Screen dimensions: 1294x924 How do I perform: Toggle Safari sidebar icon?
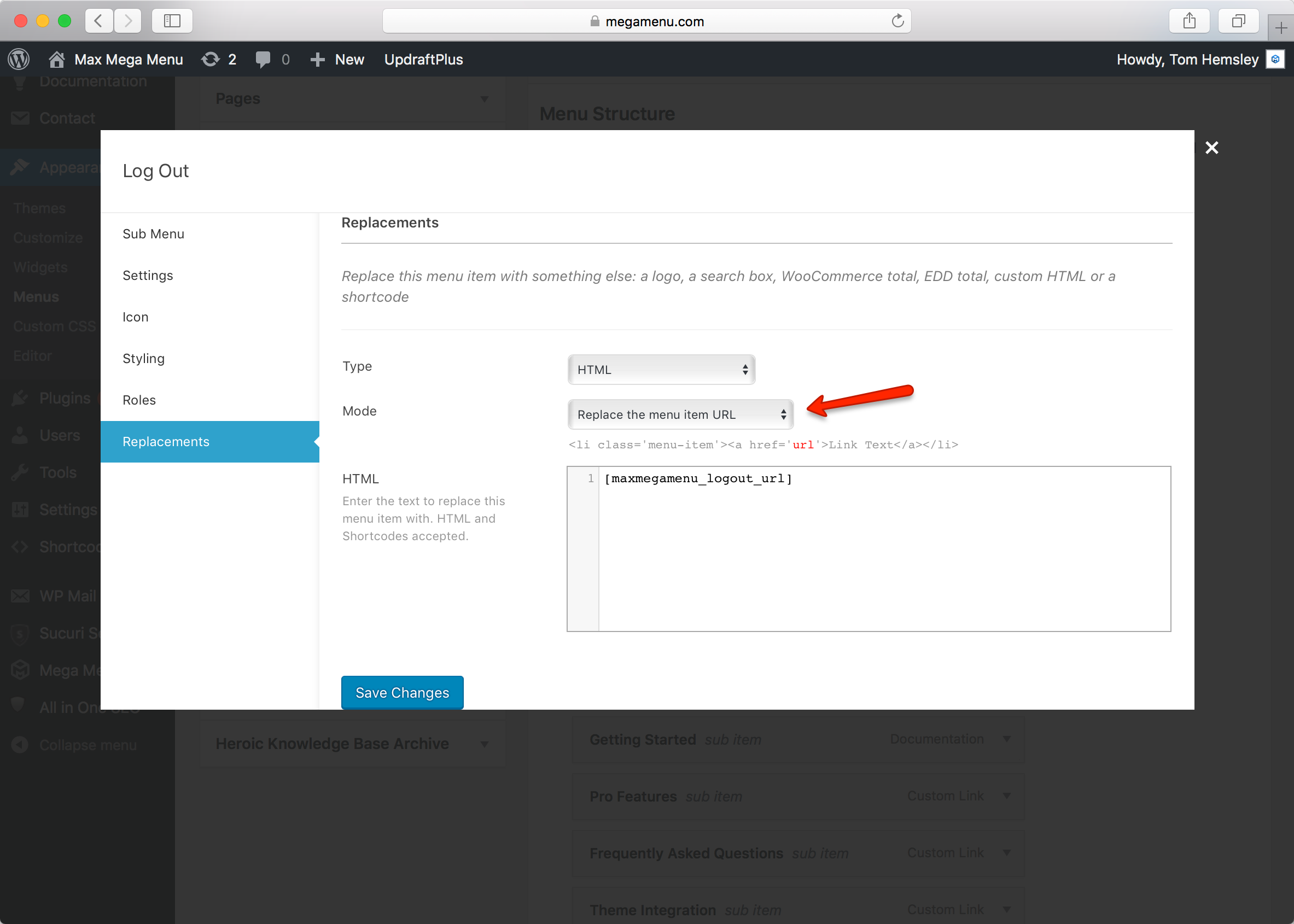coord(172,21)
